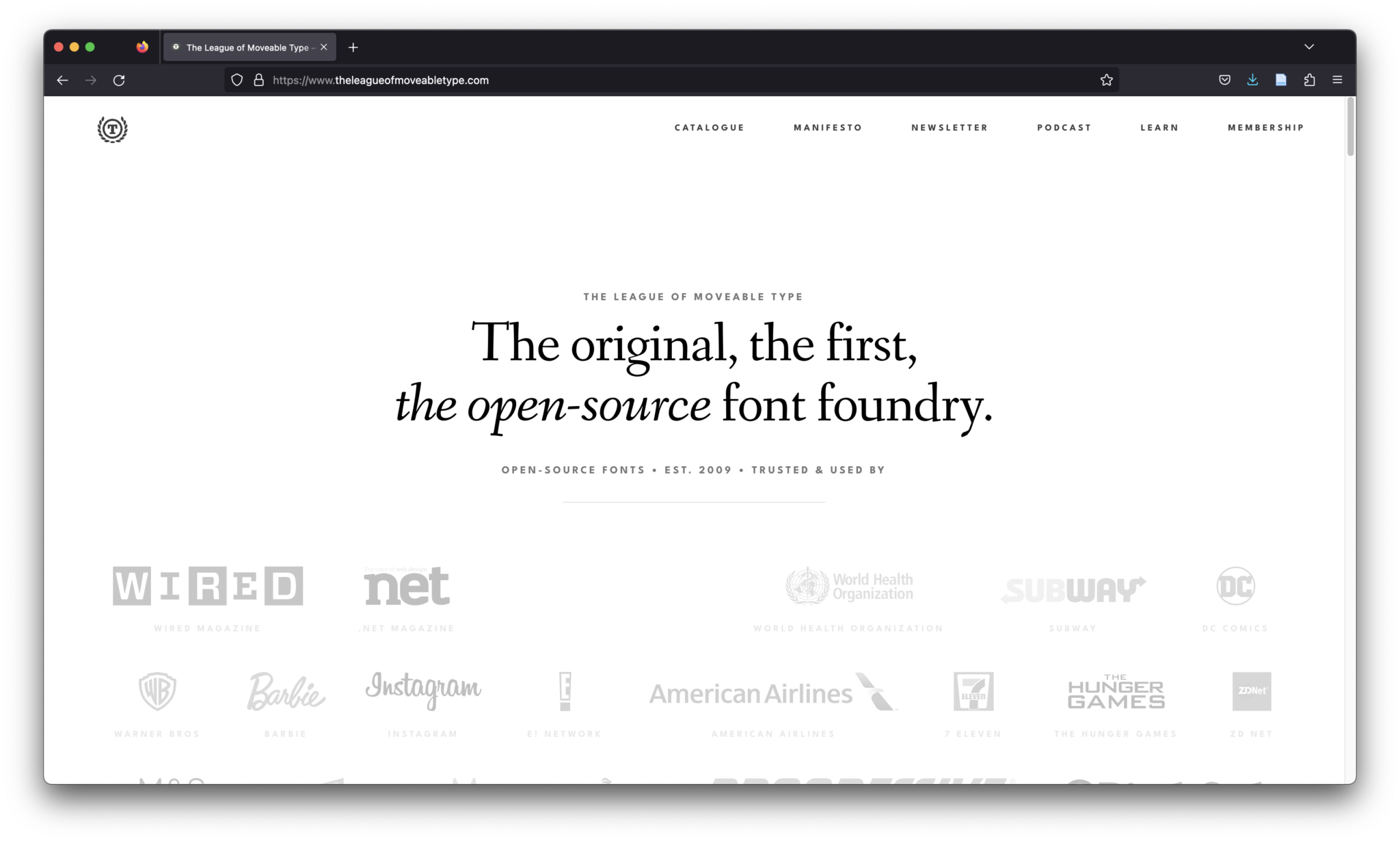Click the page vertical scrollbar

(x=1350, y=127)
